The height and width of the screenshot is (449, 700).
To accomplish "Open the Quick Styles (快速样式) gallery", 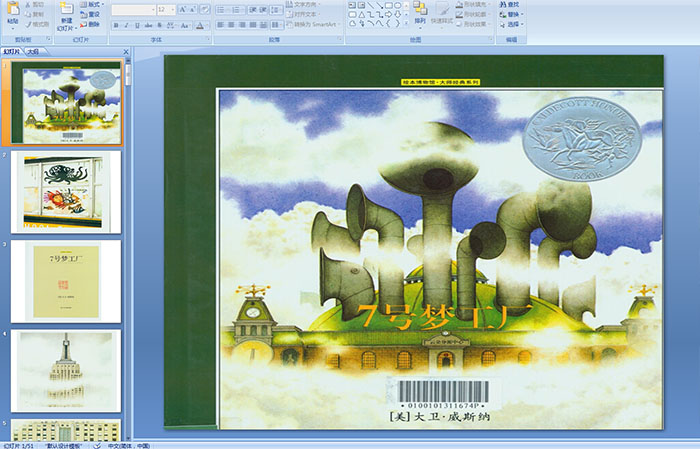I will pyautogui.click(x=442, y=16).
